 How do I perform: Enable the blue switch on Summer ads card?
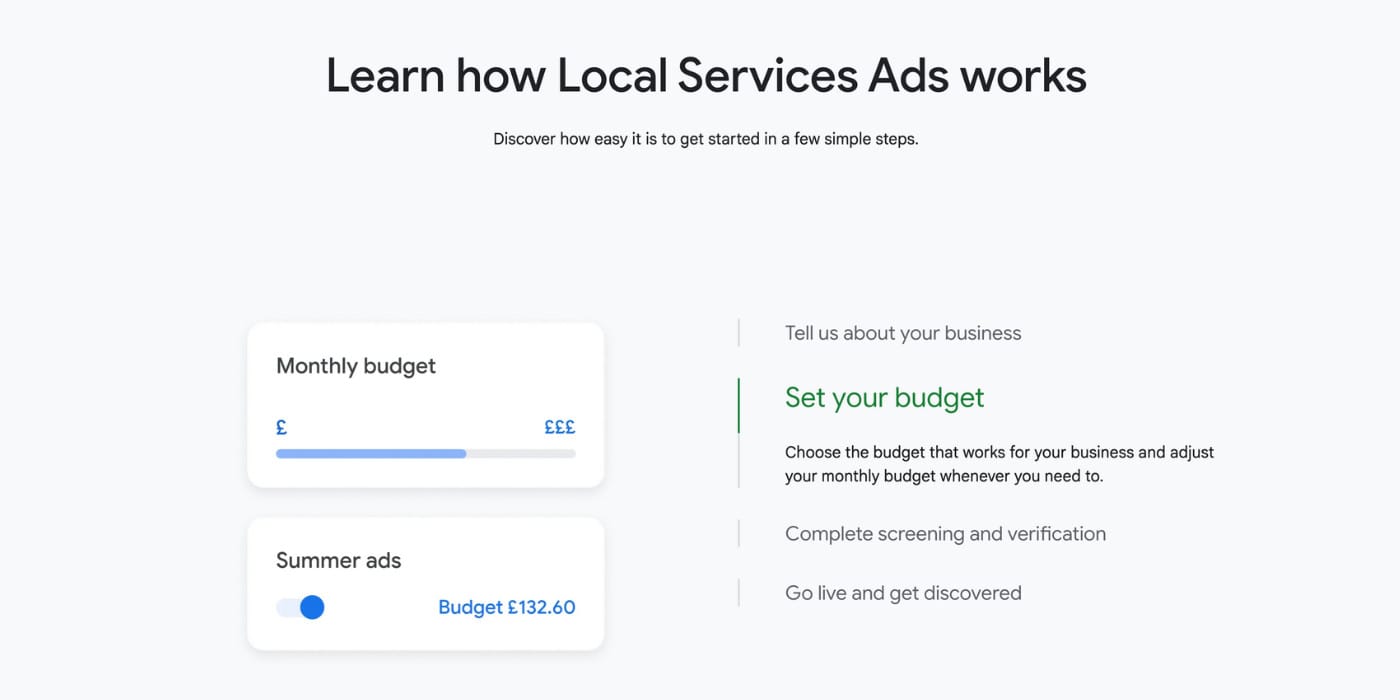[x=300, y=607]
